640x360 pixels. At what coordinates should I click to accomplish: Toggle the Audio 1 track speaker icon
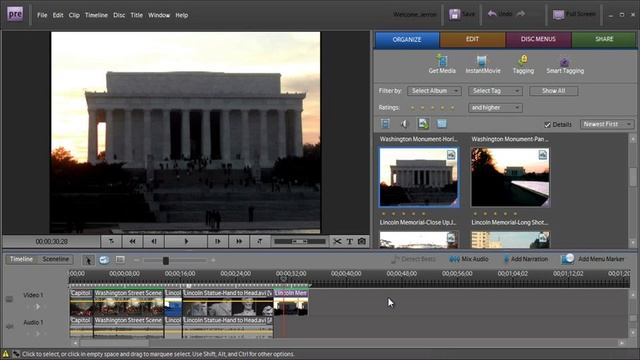pos(9,326)
